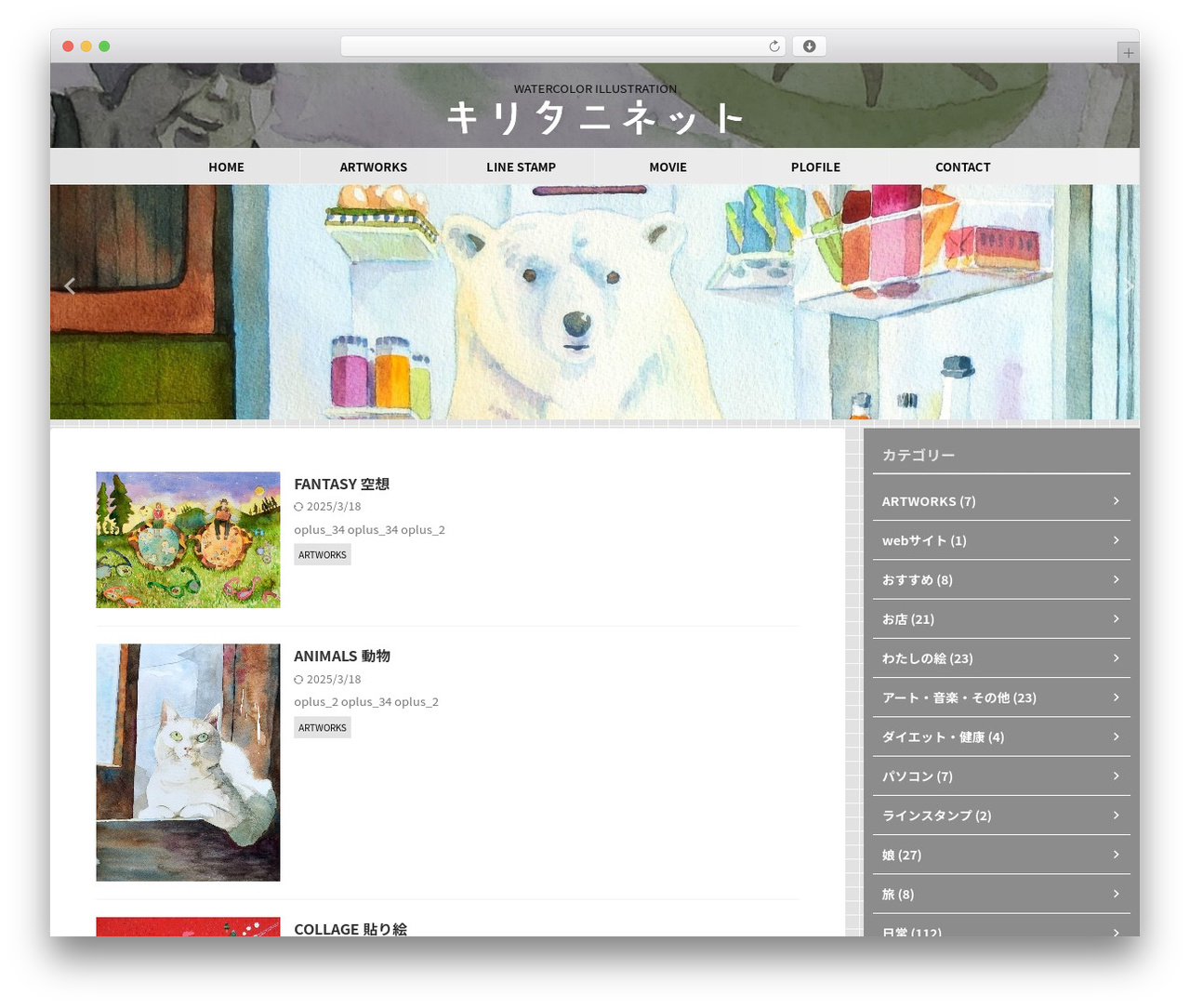Open webサイト (1) category
The width and height of the screenshot is (1190, 1008).
[x=1001, y=540]
